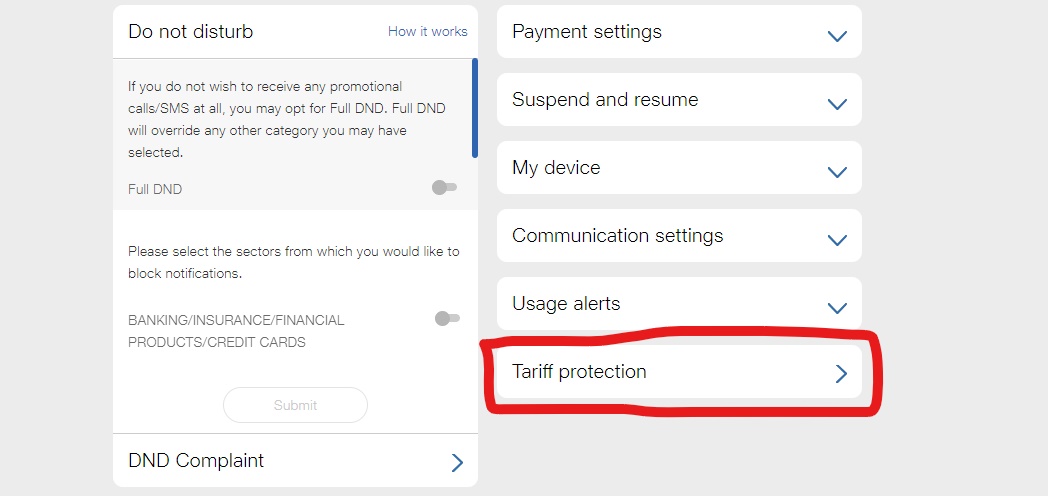Toggle Banking/Insurance/Financial Products block switch
This screenshot has height=496, width=1048.
(446, 319)
